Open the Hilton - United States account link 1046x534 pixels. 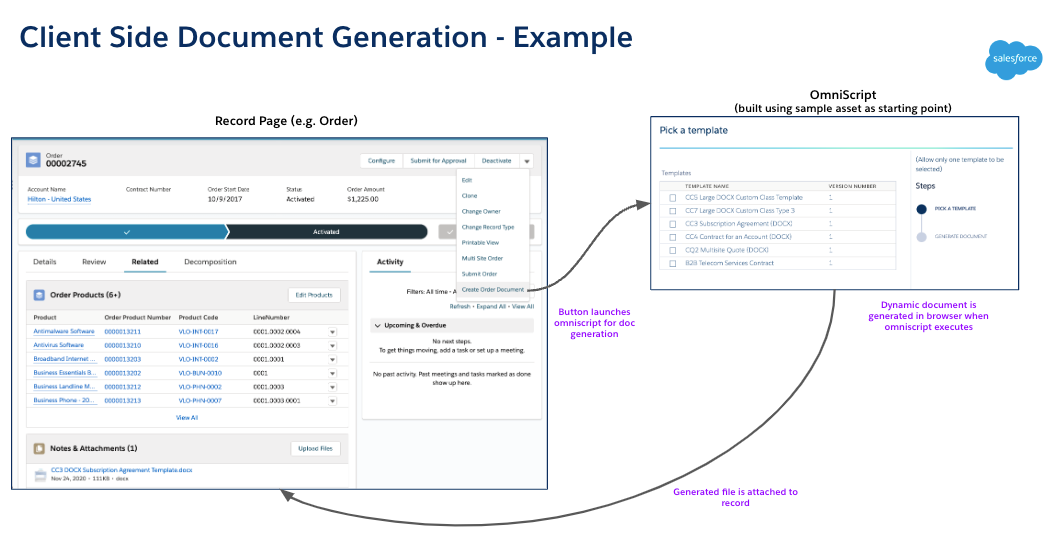point(59,199)
